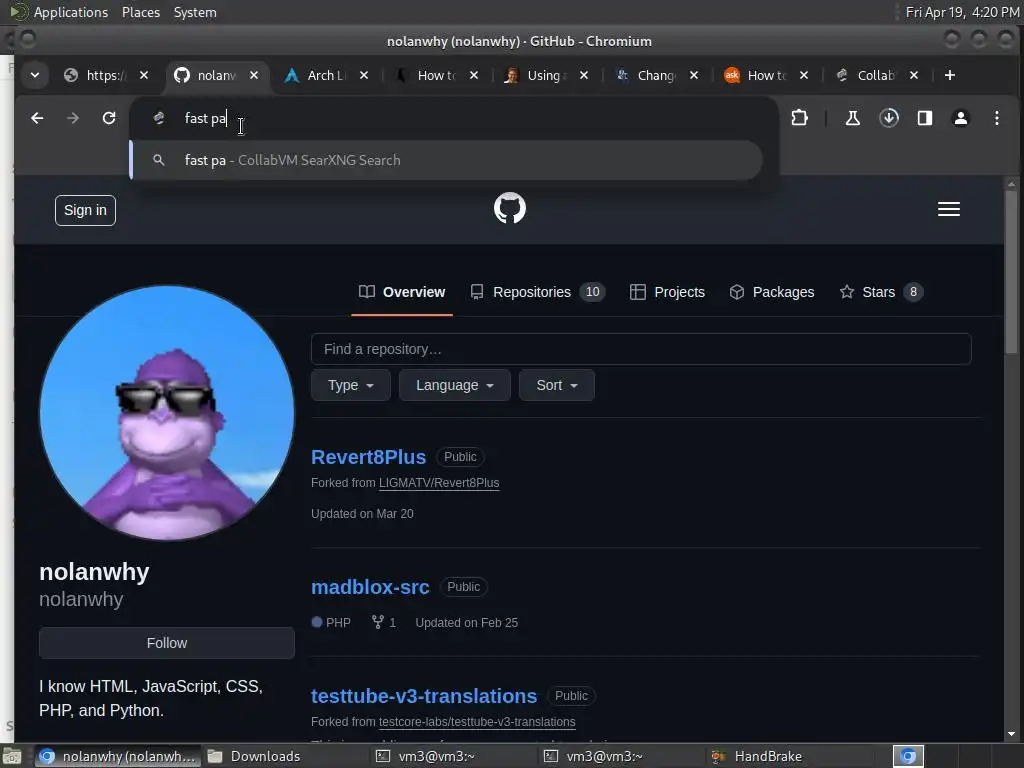The height and width of the screenshot is (768, 1024).
Task: Open the Repositories tab
Action: tap(537, 292)
